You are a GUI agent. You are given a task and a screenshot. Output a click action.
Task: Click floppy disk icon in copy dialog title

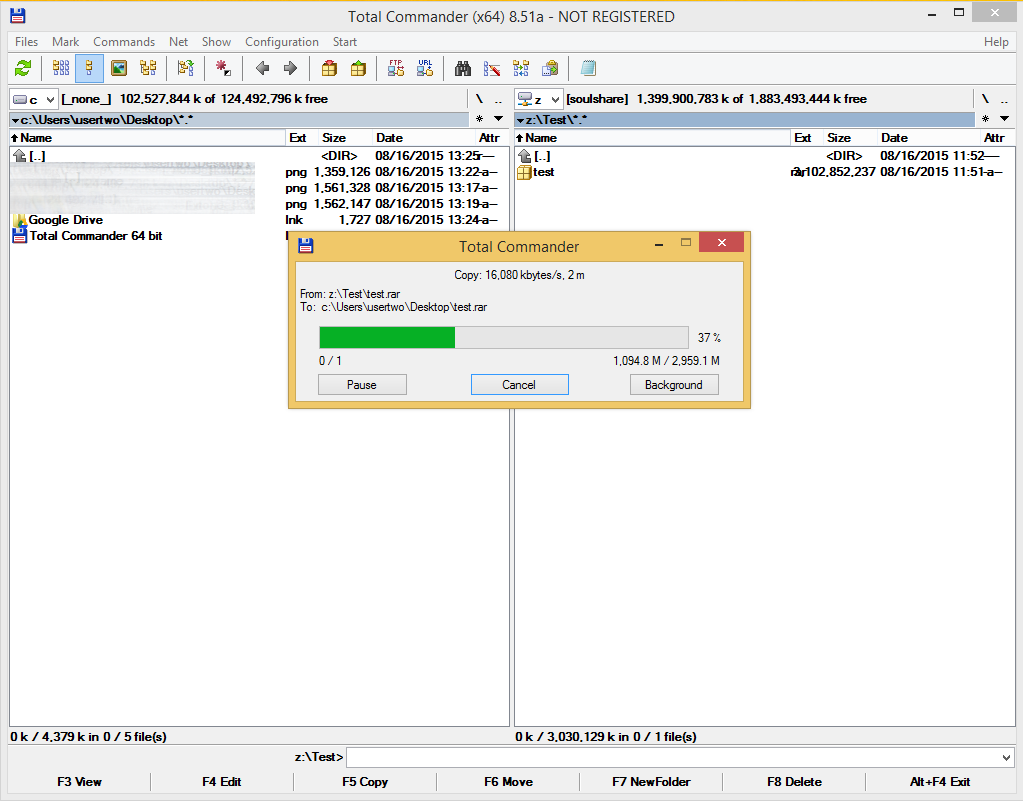click(305, 246)
